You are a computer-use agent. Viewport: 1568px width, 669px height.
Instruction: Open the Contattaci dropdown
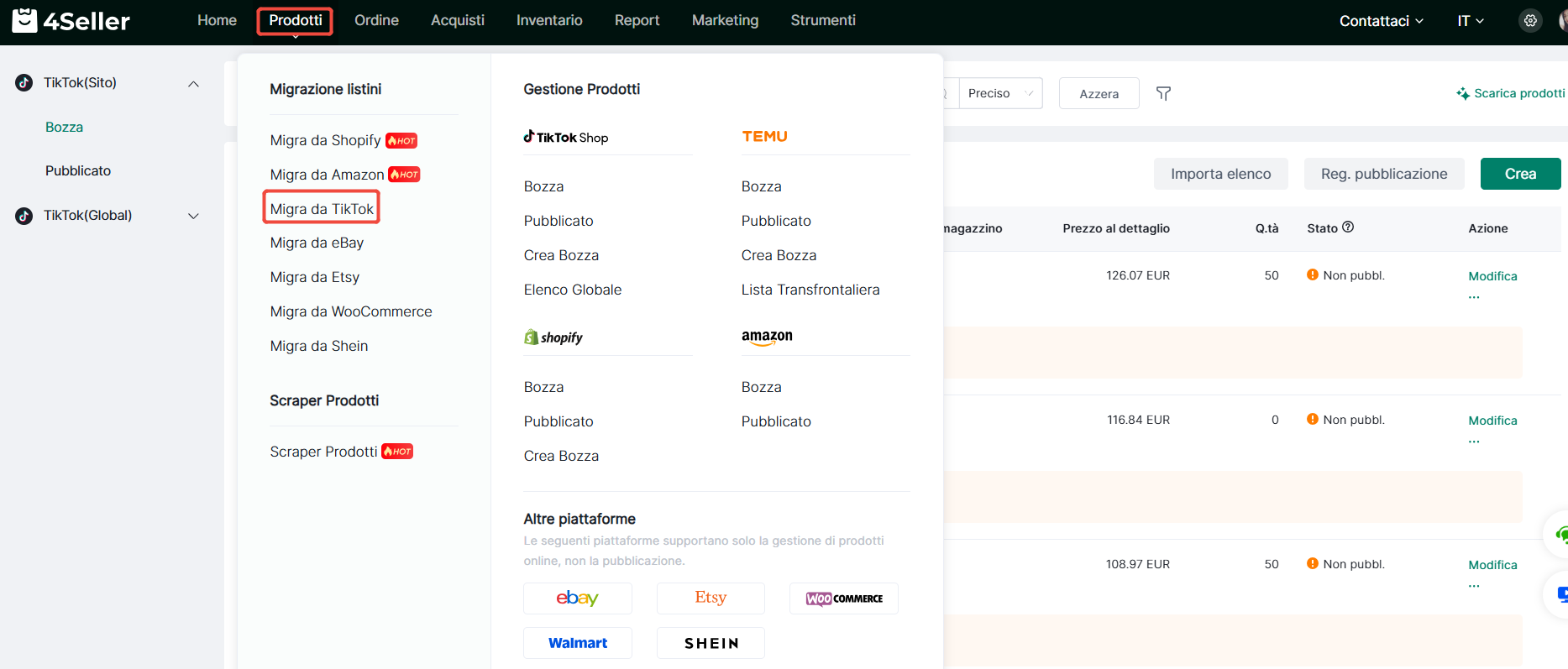[1381, 21]
